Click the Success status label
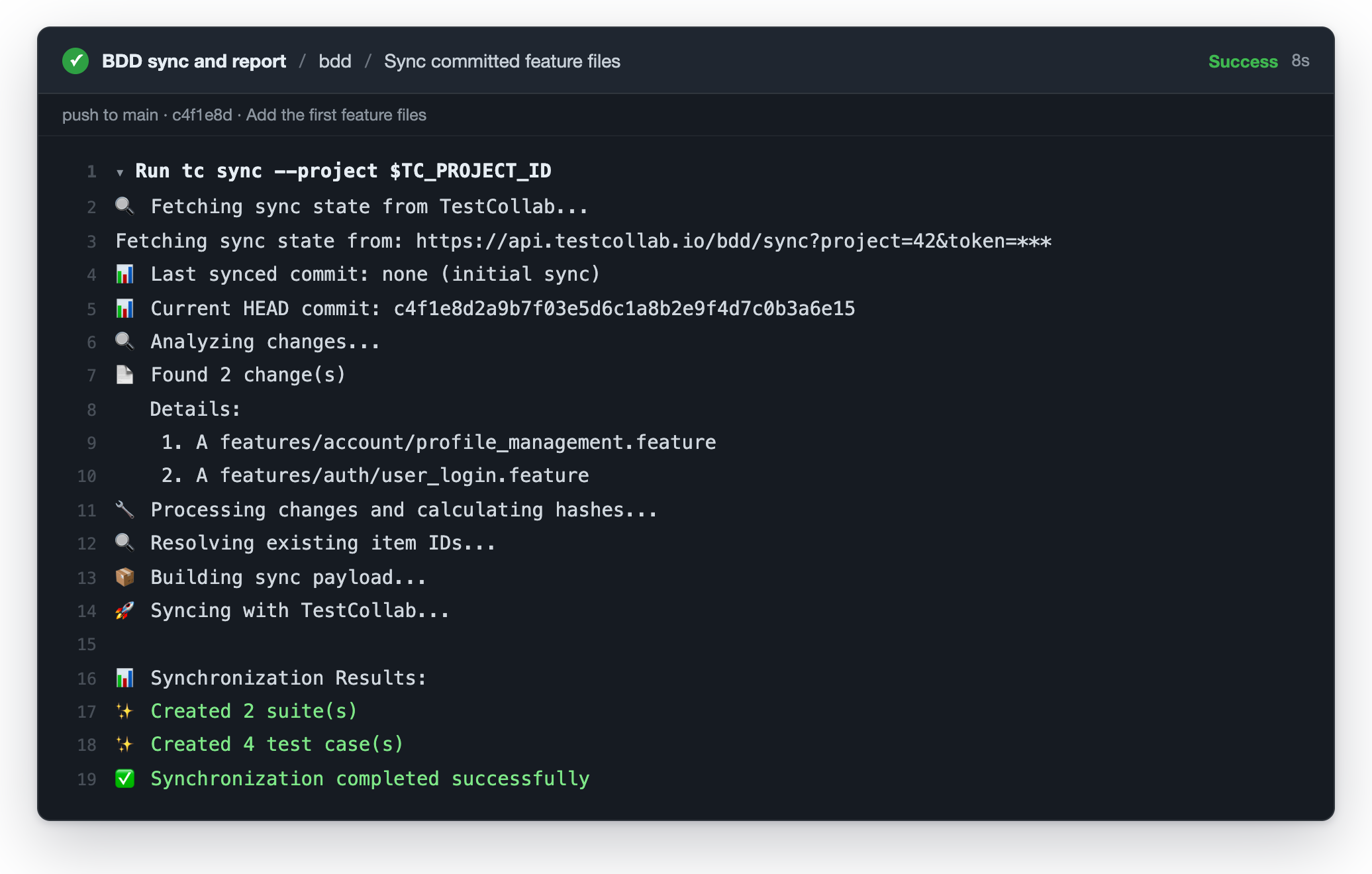Screen dimensions: 1372x874 click(1243, 61)
